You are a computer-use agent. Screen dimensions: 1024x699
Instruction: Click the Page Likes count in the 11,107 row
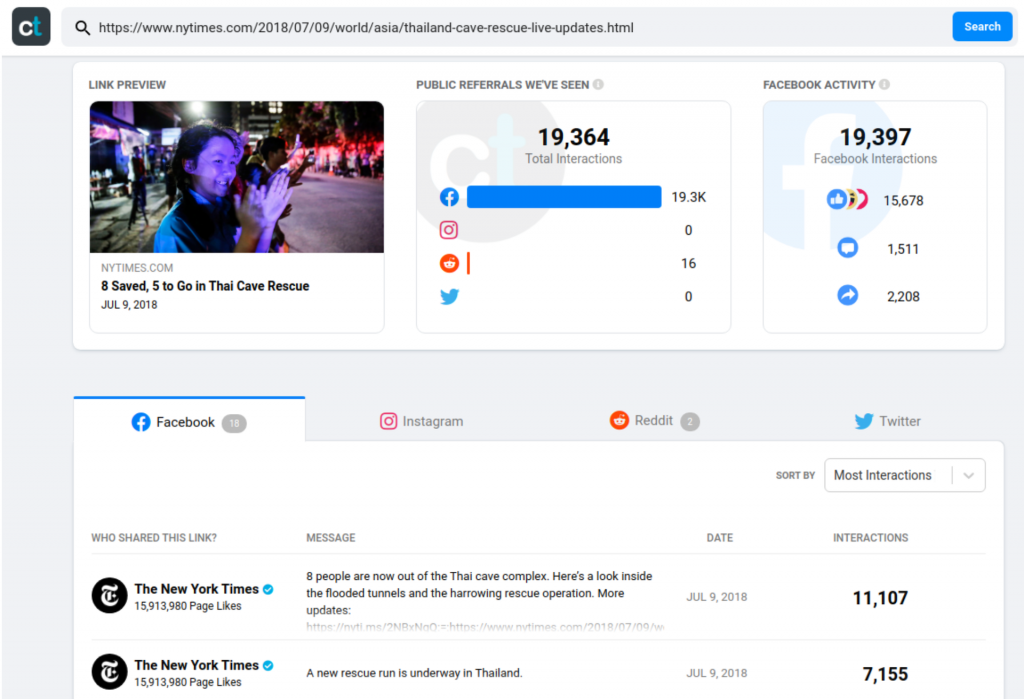(188, 606)
